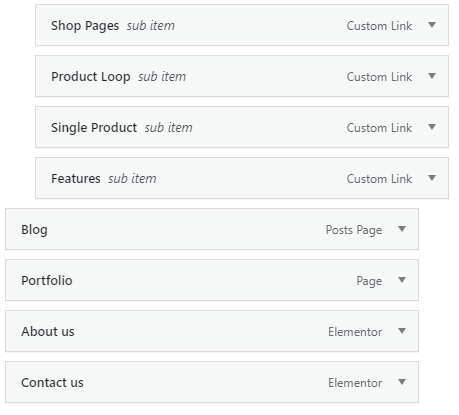Expand the Features sub item arrow

pos(432,178)
